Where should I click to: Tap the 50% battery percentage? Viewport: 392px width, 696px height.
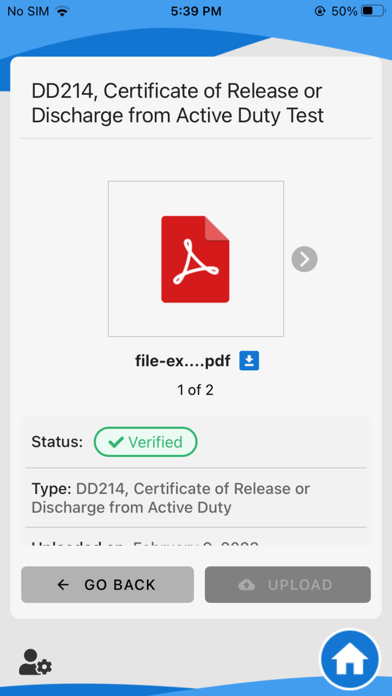coord(344,11)
